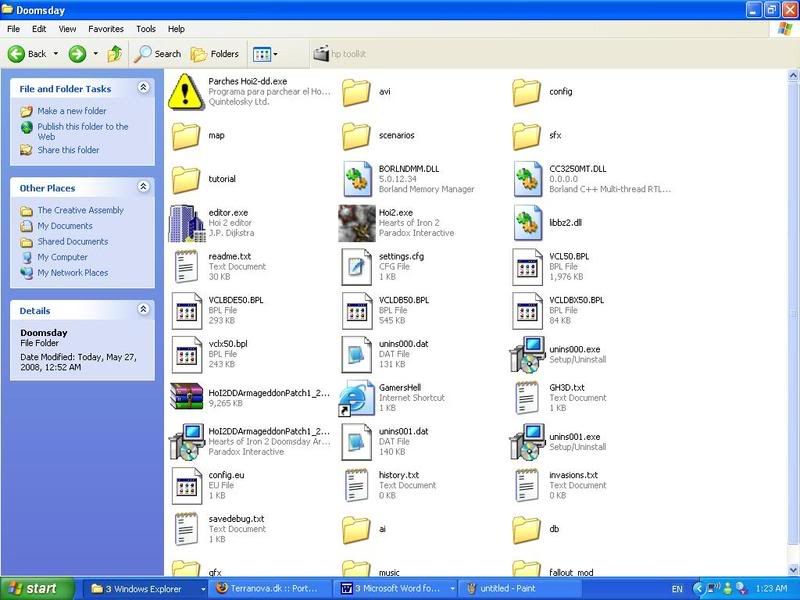Screen dimensions: 800x600
Task: Select the Parches Hoi2-dd.exe warning icon
Action: 187,91
